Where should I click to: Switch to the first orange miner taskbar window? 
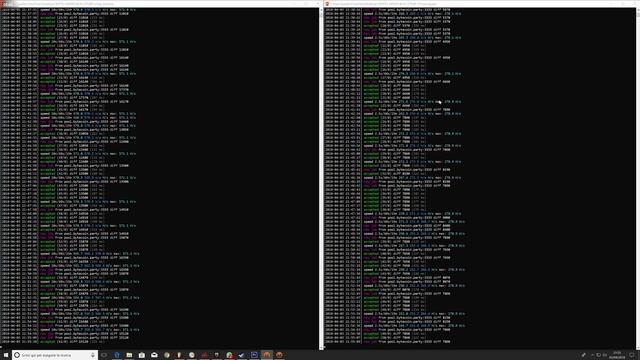(267, 355)
